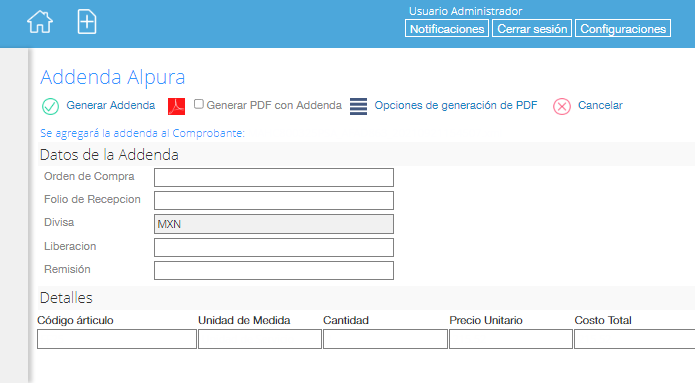Viewport: 695px width, 383px height.
Task: Focus the Liberacion text box
Action: (274, 247)
